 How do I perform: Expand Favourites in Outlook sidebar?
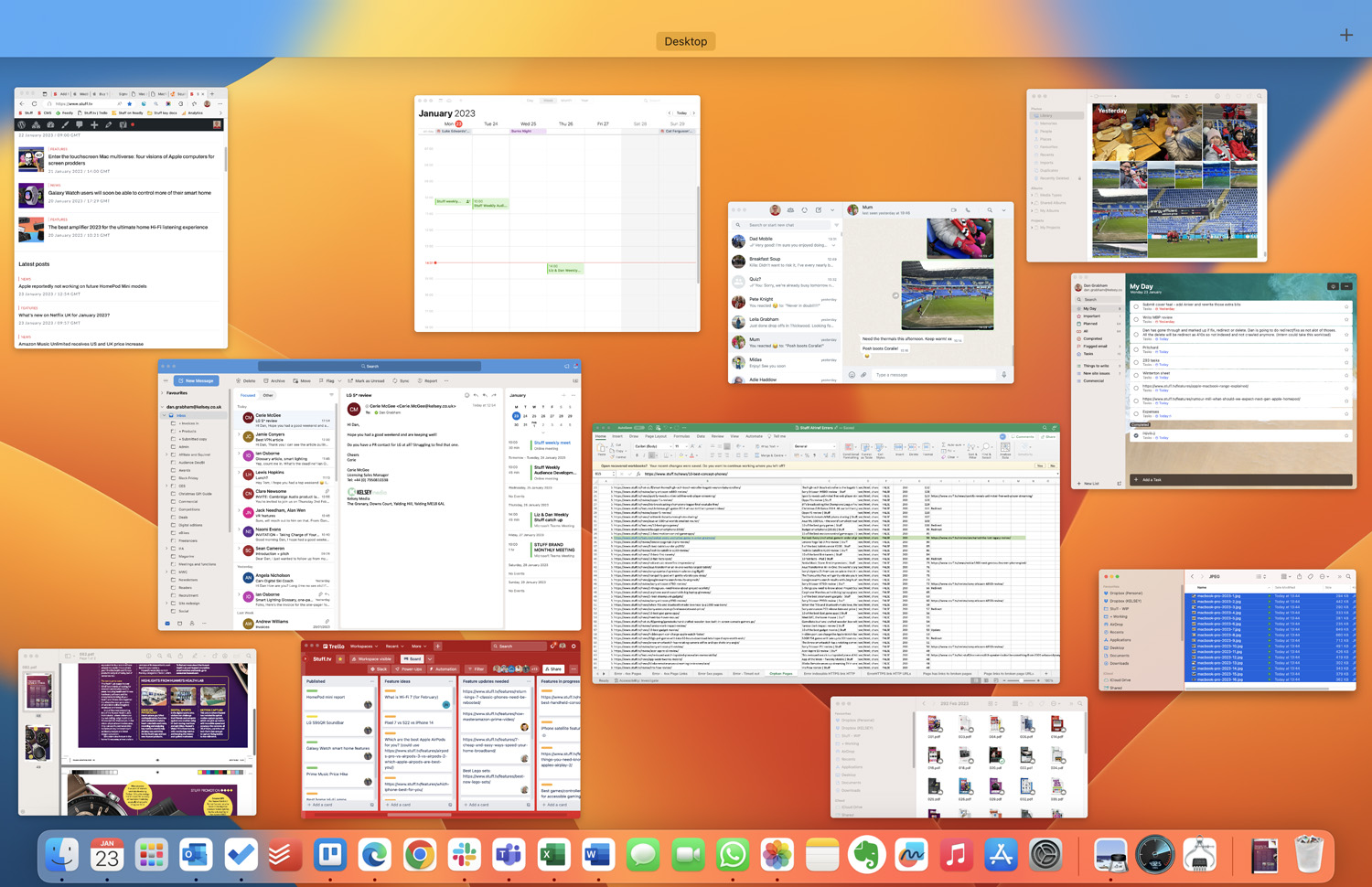162,393
